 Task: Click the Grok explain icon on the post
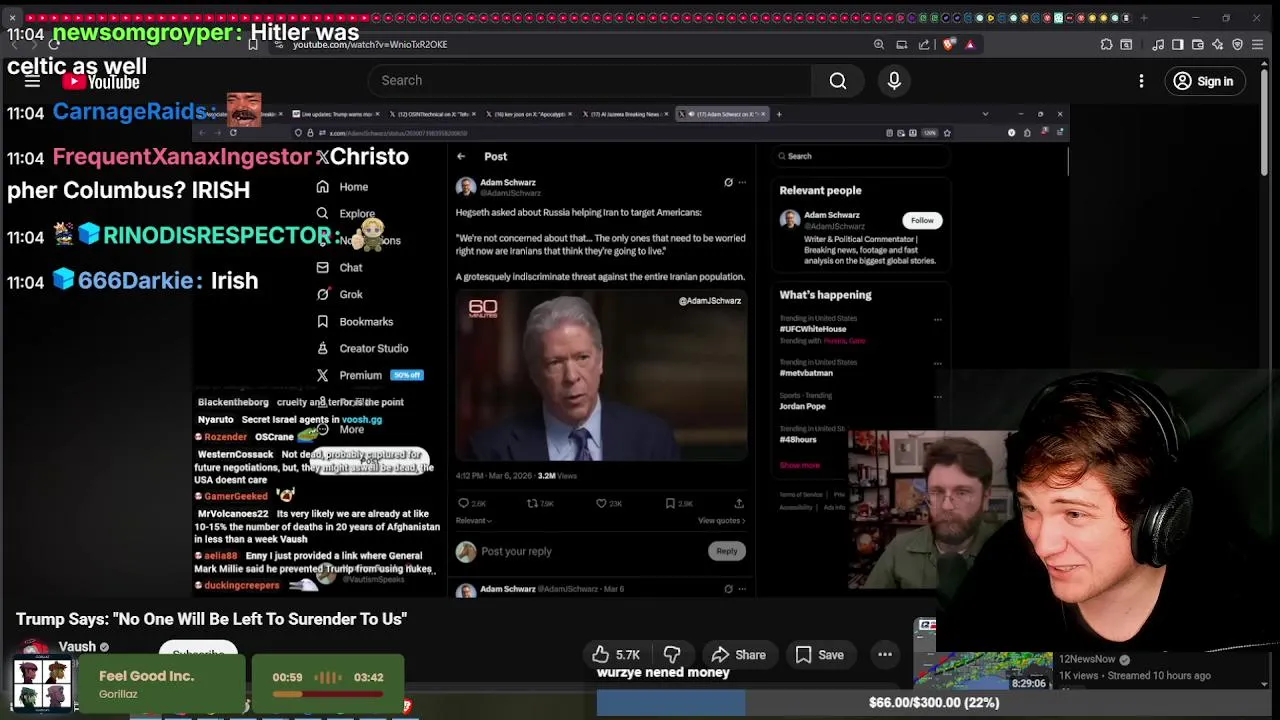(728, 183)
